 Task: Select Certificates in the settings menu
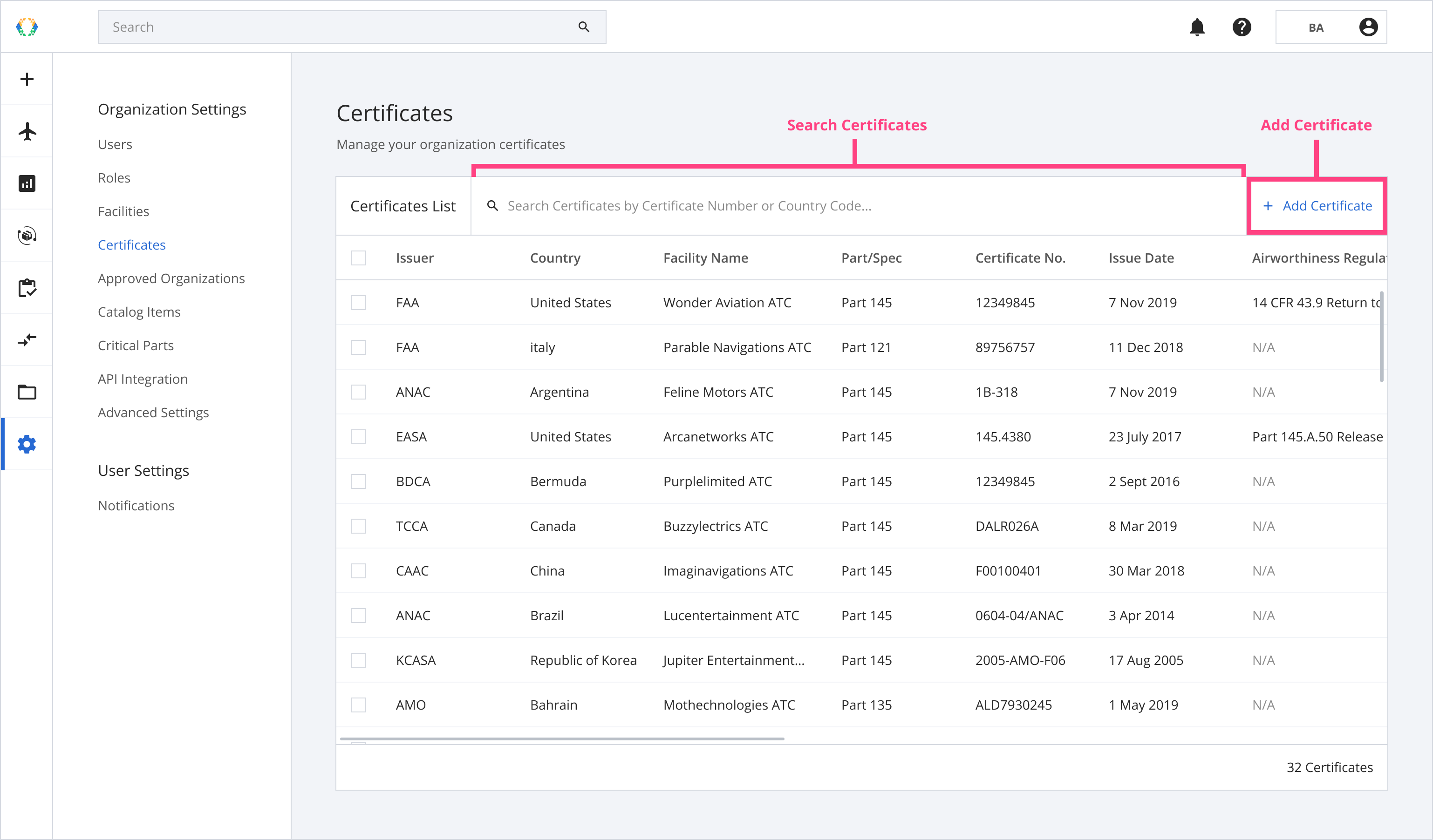[x=132, y=245]
